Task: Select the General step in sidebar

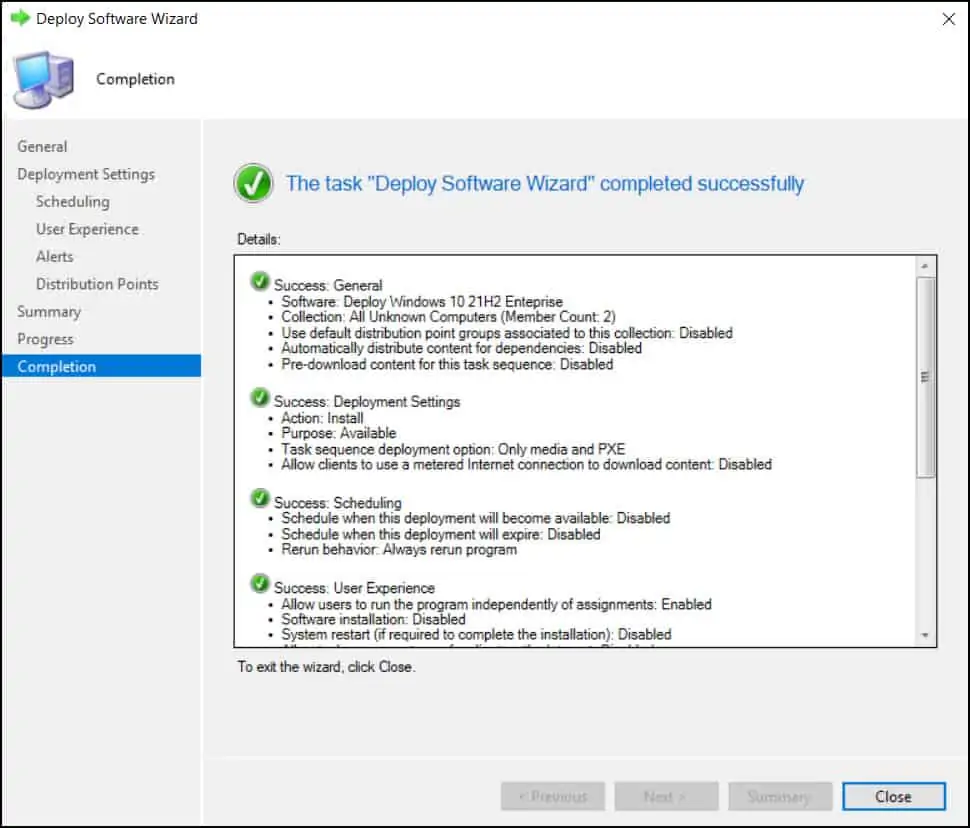Action: tap(42, 147)
